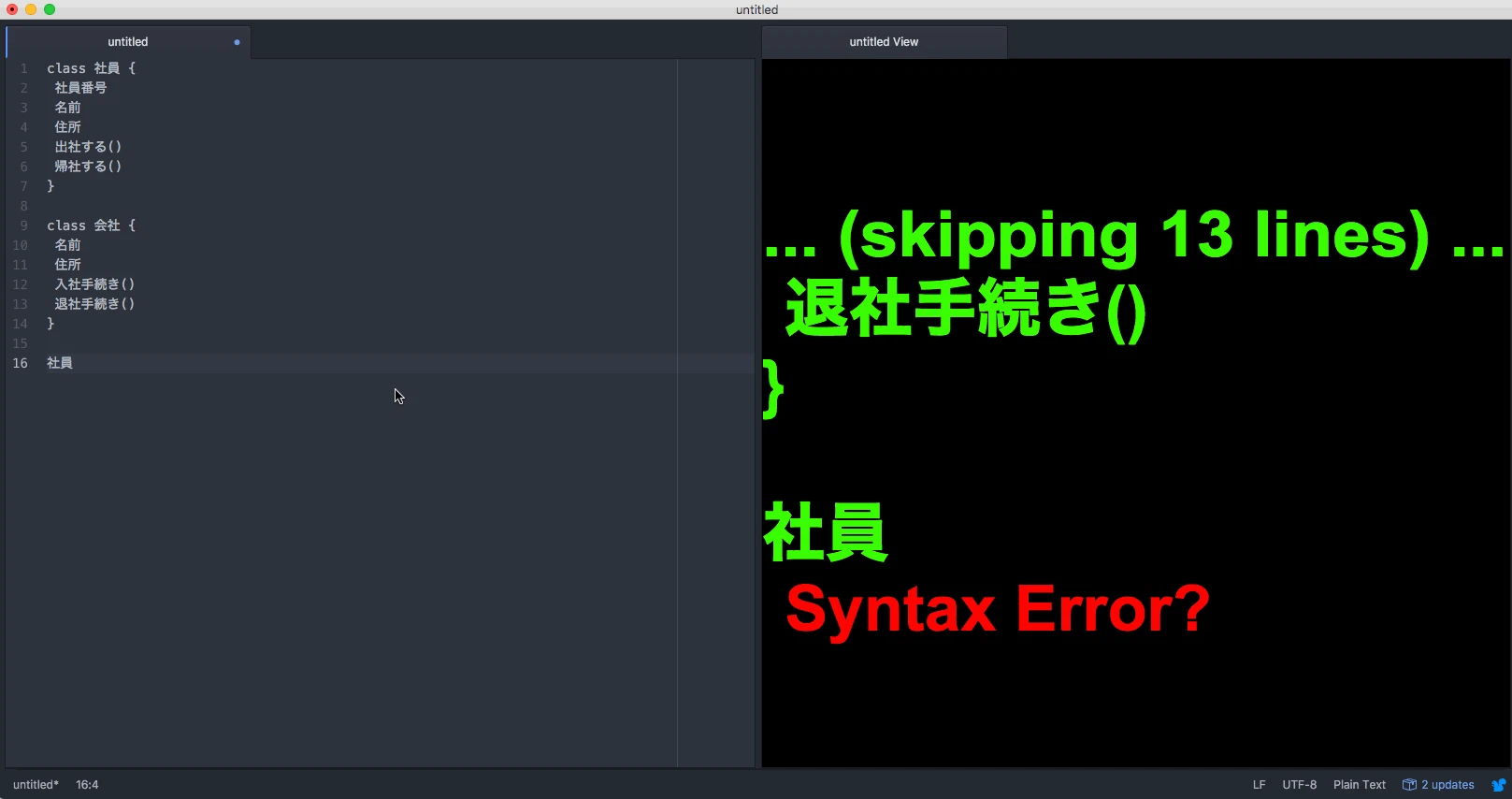The height and width of the screenshot is (799, 1512).
Task: Click the green fullscreen window button
Action: 50,9
